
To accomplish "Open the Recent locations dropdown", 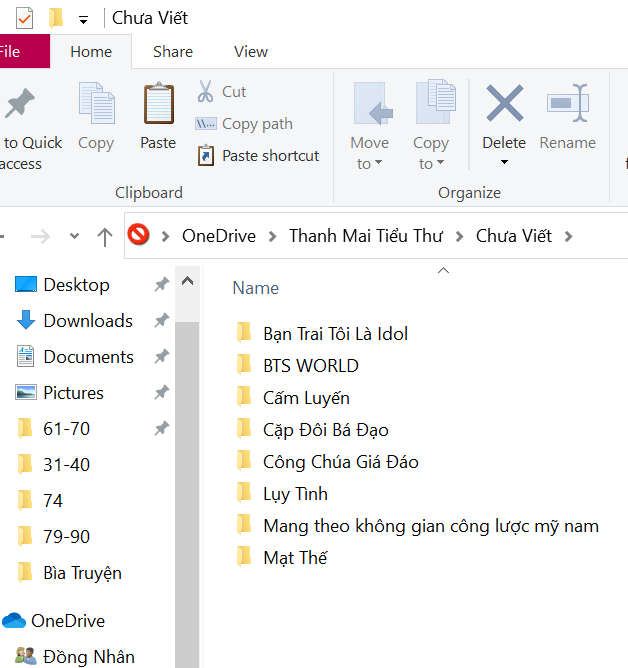I will (x=75, y=236).
